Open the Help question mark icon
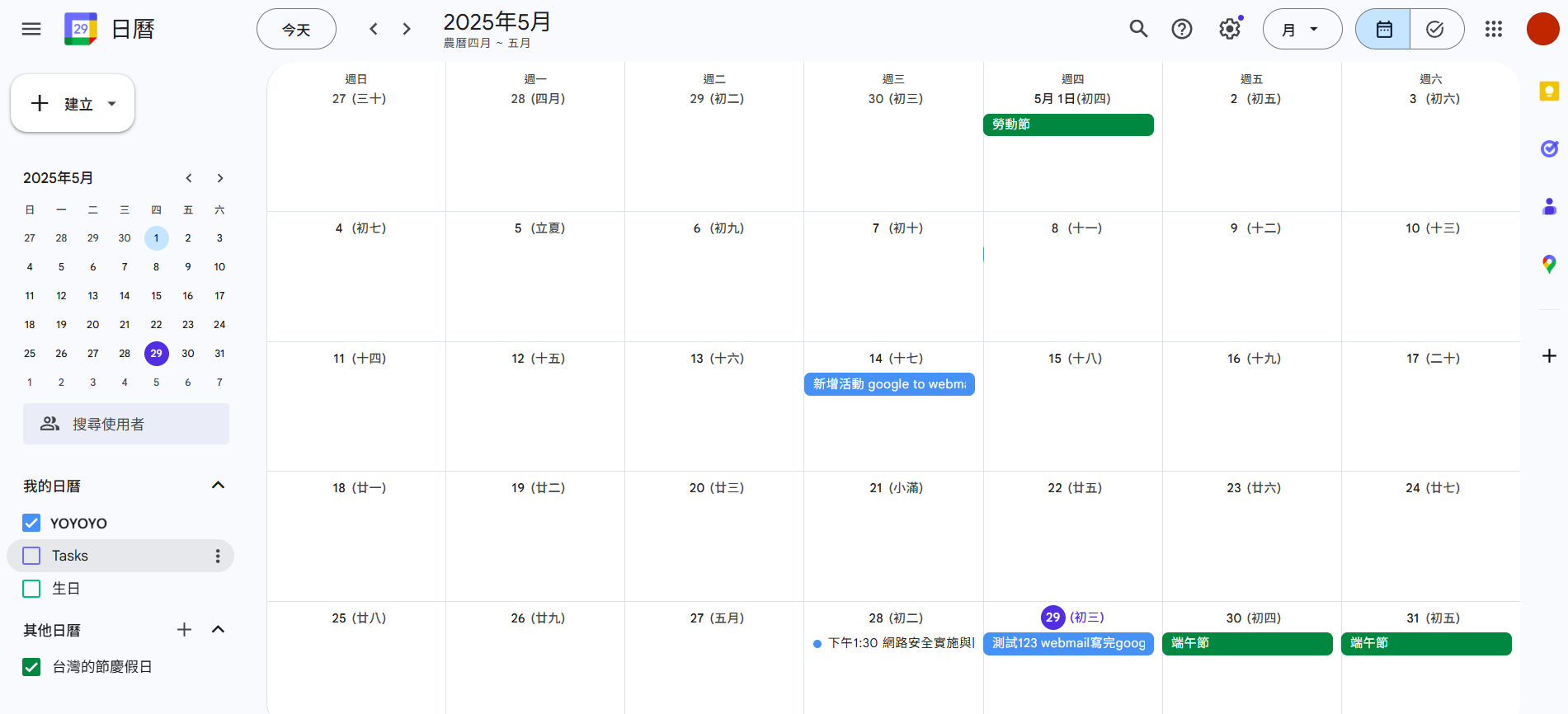Screen dimensions: 1568x714 click(1181, 30)
